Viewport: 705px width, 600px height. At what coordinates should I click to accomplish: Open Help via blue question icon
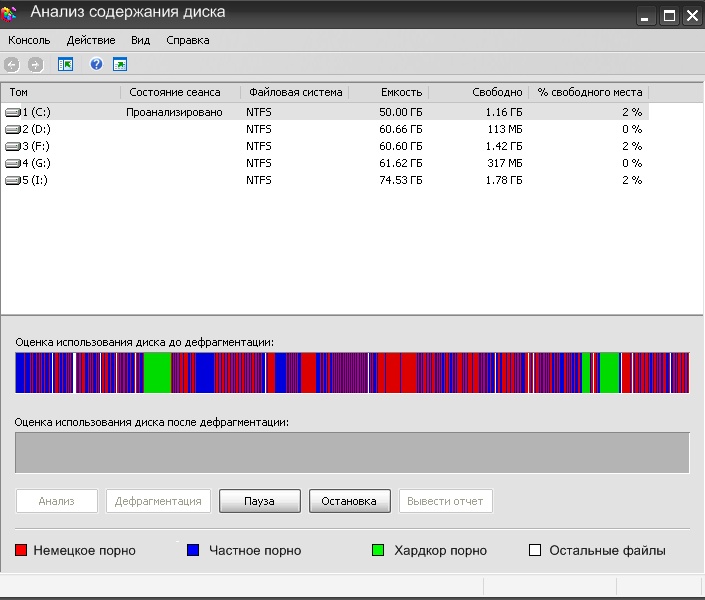click(x=96, y=64)
